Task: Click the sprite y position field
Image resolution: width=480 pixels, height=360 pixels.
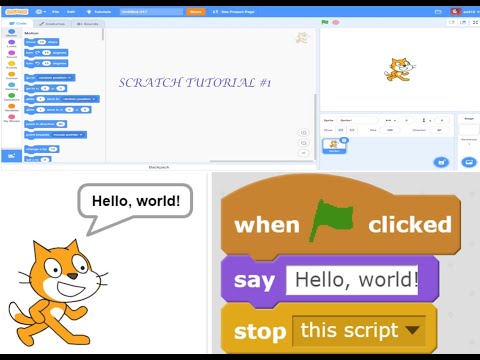Action: coord(442,120)
